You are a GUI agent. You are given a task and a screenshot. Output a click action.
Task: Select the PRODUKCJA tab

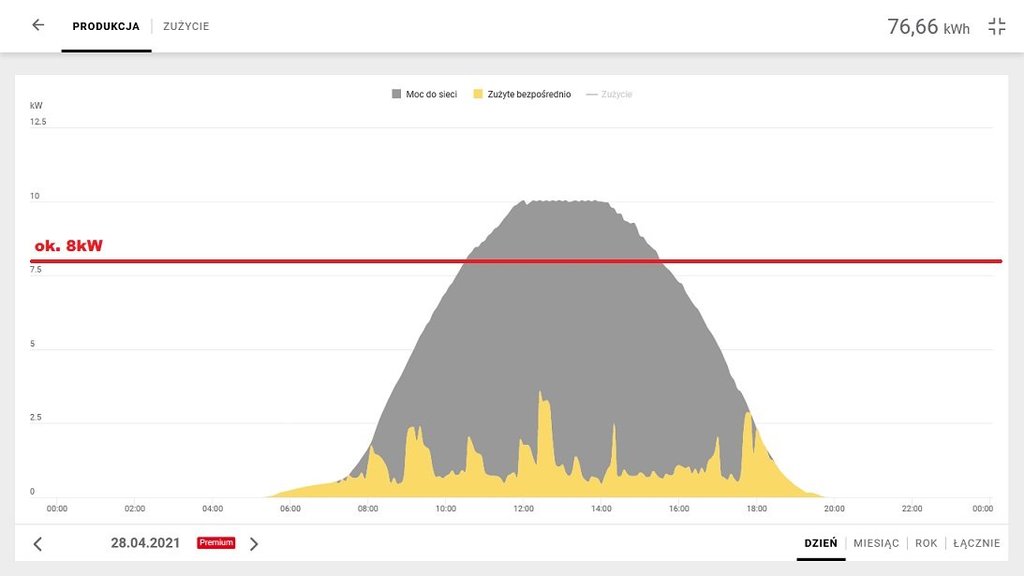(106, 26)
